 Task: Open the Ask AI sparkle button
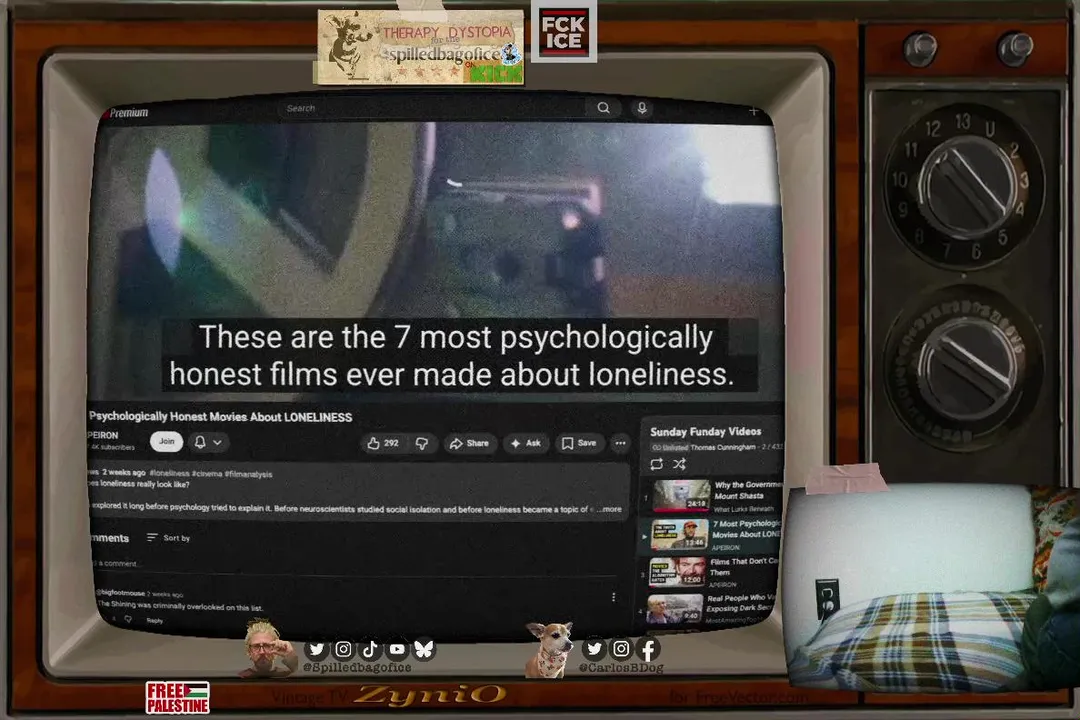tap(526, 443)
